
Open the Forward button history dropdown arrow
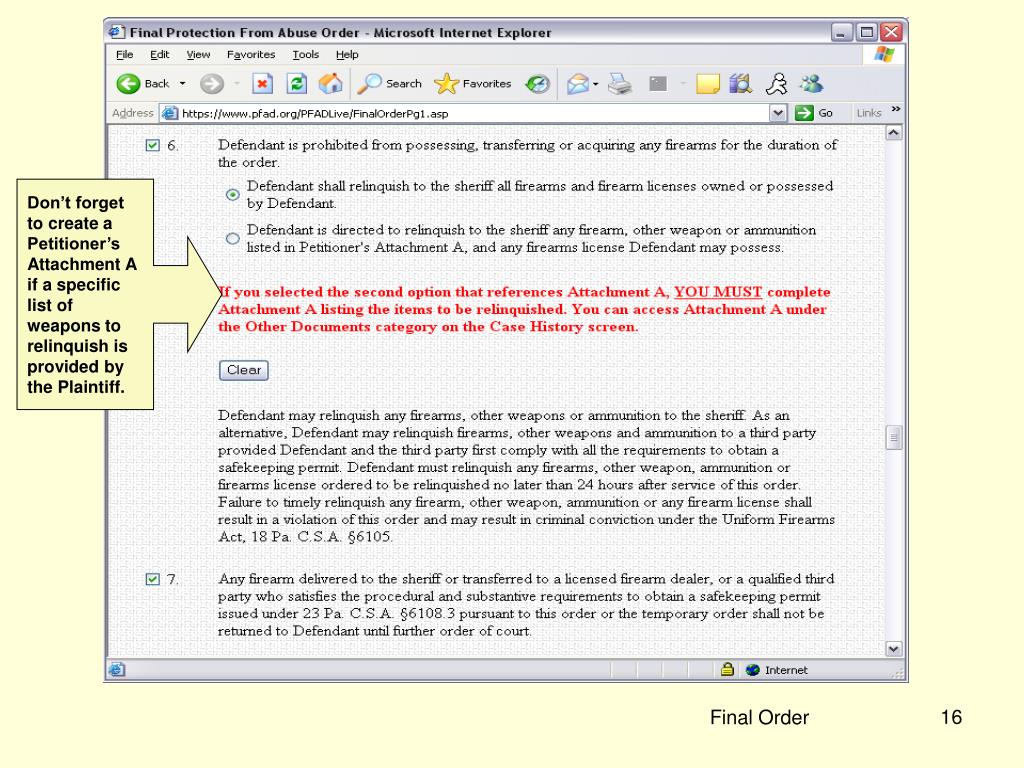[x=236, y=84]
